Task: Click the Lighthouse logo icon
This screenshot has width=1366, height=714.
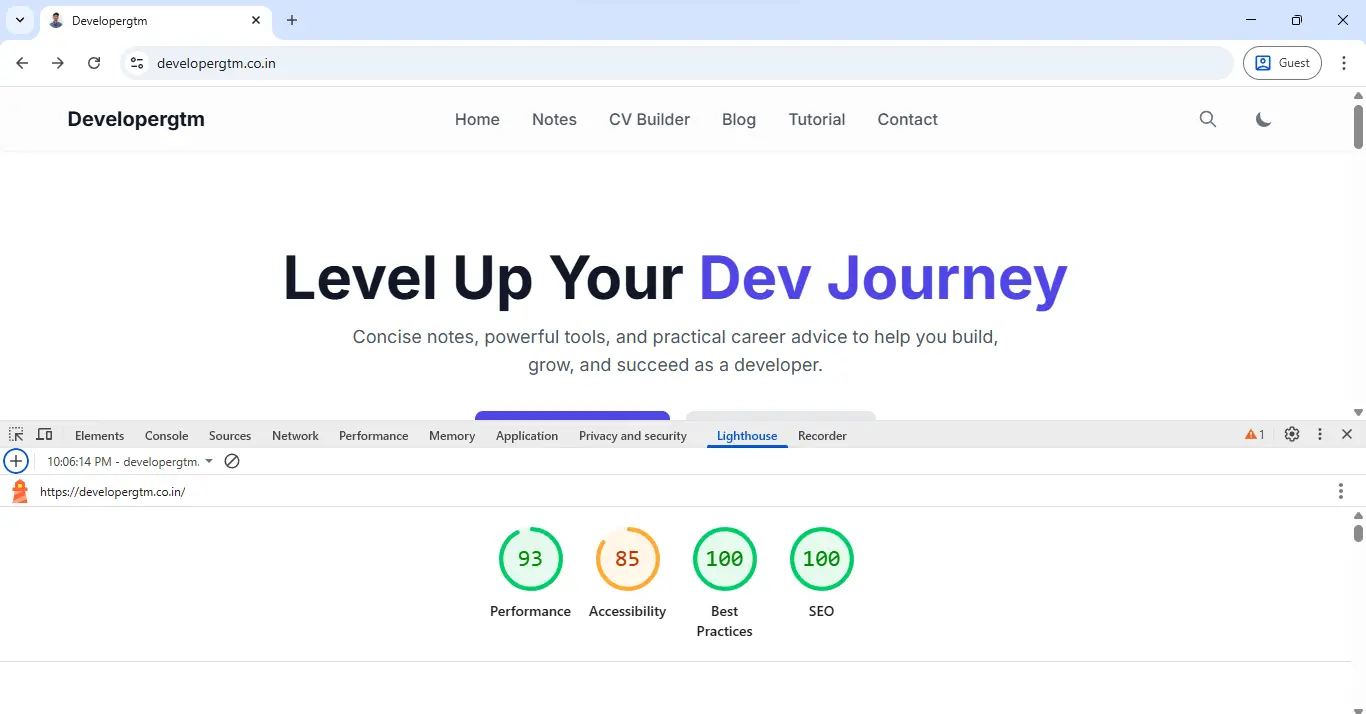Action: 19,491
